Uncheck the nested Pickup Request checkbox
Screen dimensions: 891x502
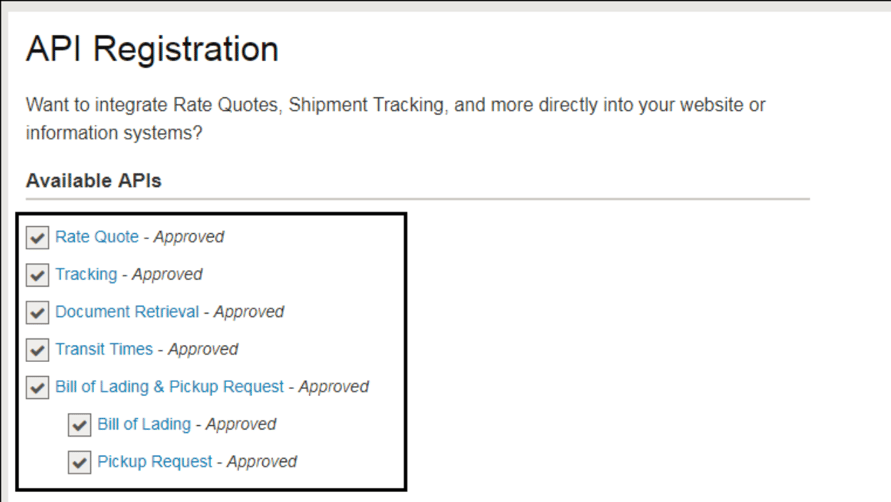tap(80, 462)
